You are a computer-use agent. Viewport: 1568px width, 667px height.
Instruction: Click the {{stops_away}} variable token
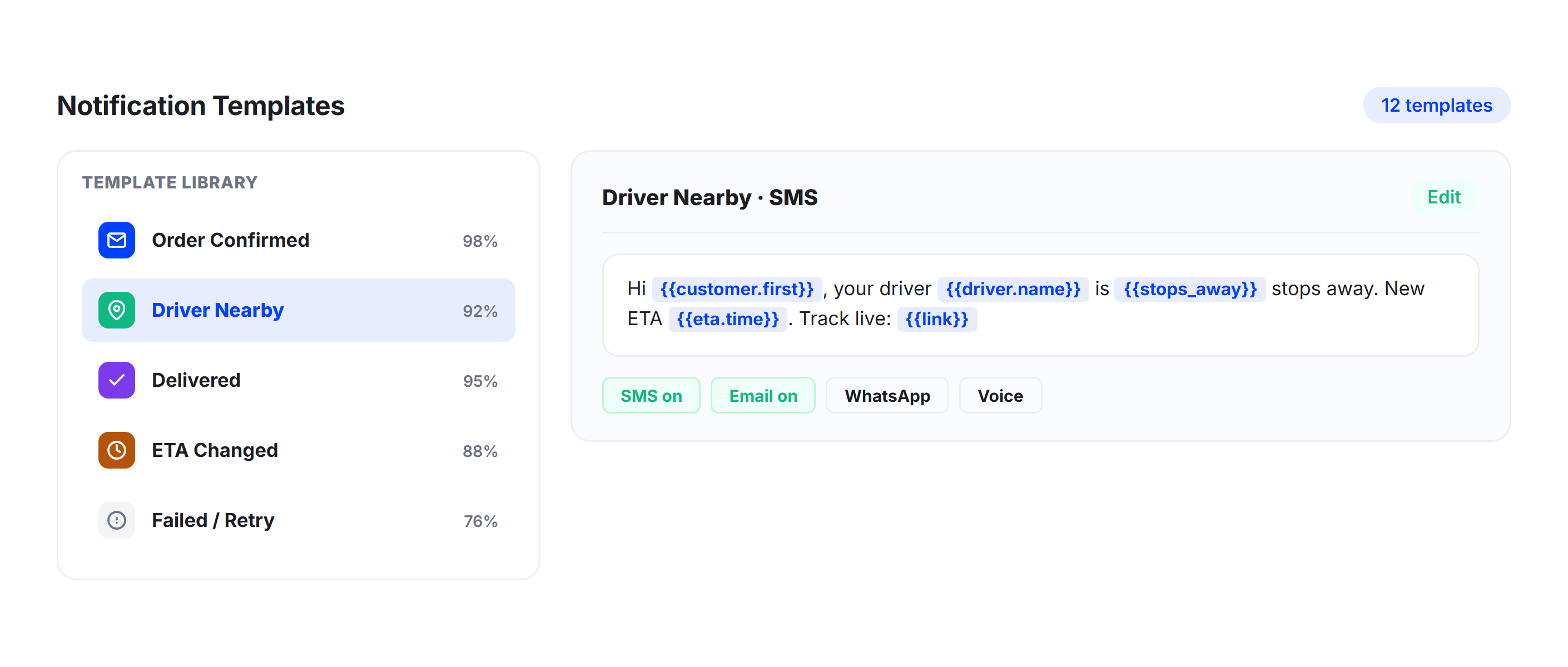[1189, 288]
